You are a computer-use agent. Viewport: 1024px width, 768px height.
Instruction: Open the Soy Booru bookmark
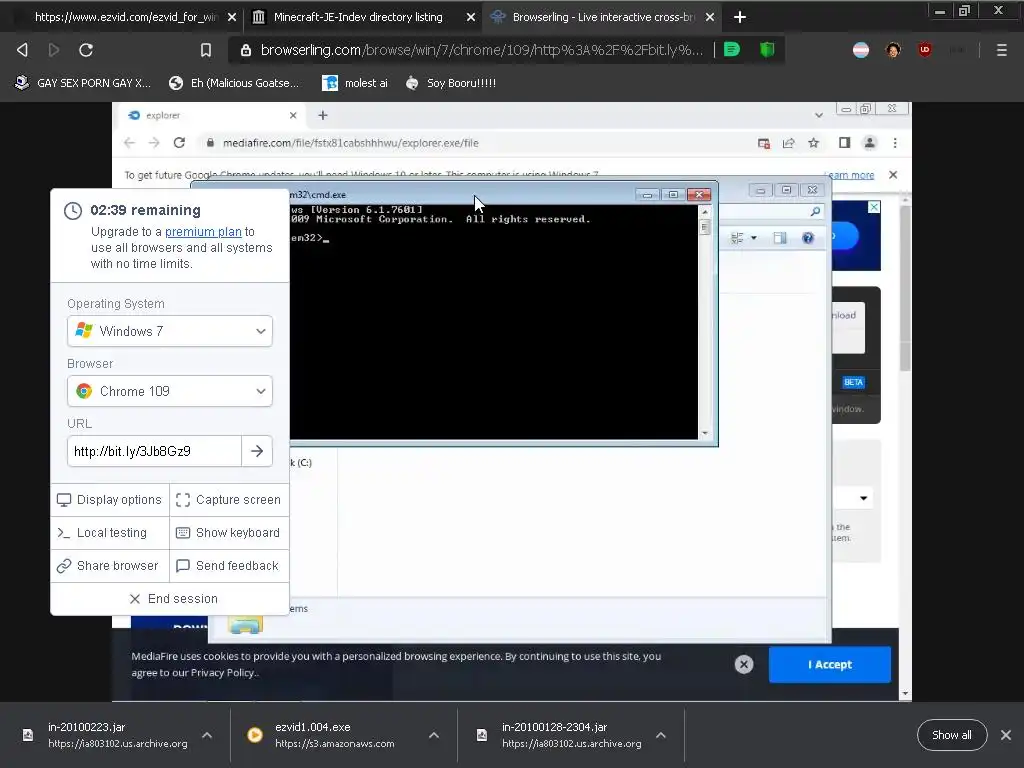click(x=451, y=83)
